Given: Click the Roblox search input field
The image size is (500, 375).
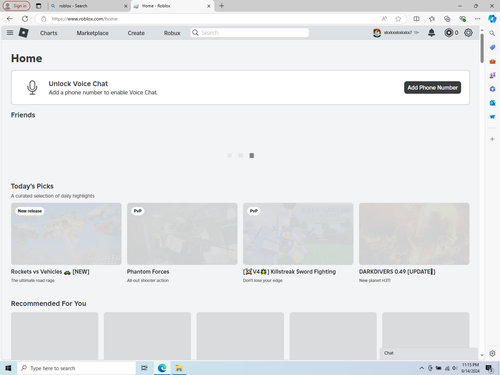Looking at the screenshot, I should [250, 33].
